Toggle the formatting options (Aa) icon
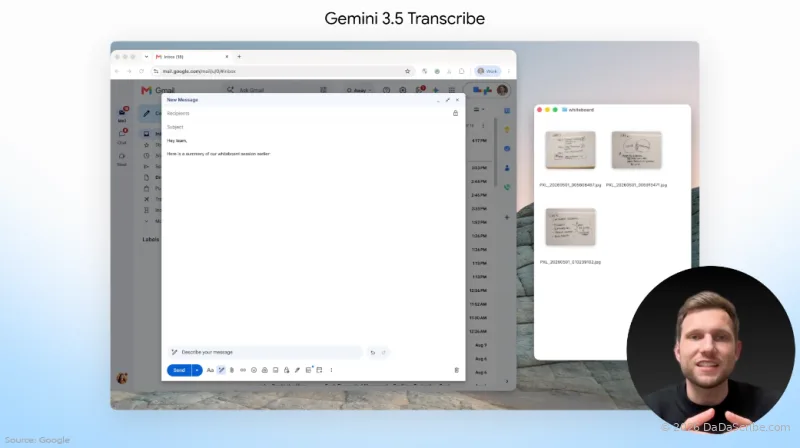 point(210,370)
